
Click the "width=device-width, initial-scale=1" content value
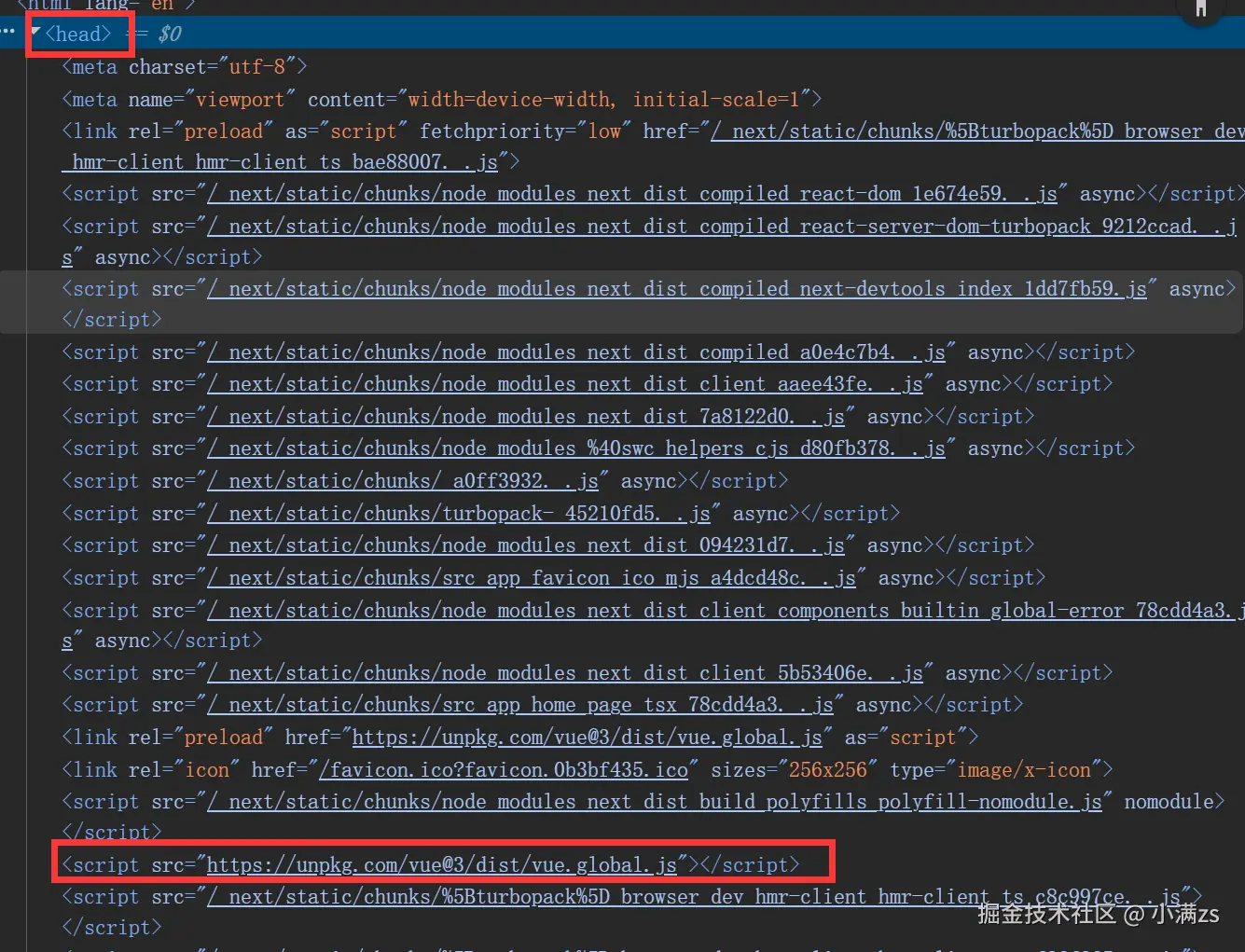pos(604,100)
